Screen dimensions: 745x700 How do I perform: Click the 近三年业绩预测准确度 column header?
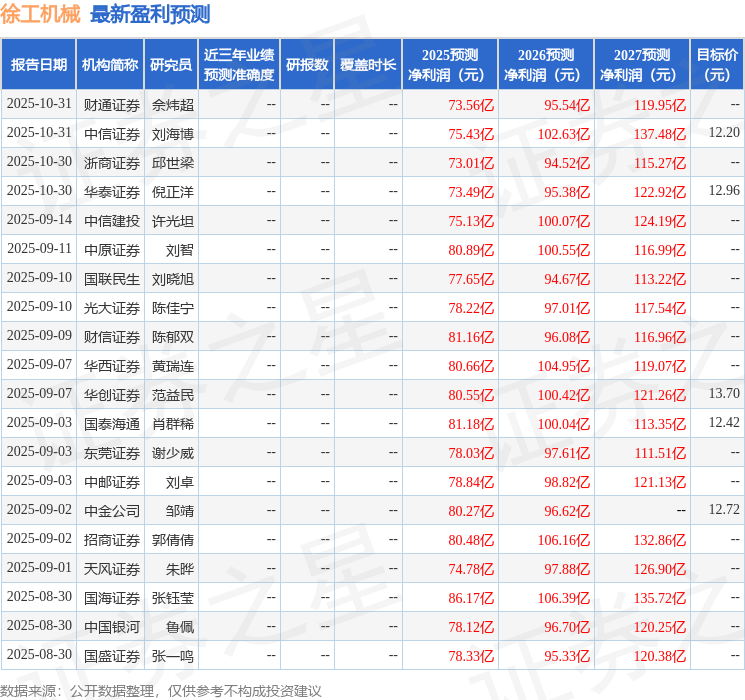click(238, 65)
